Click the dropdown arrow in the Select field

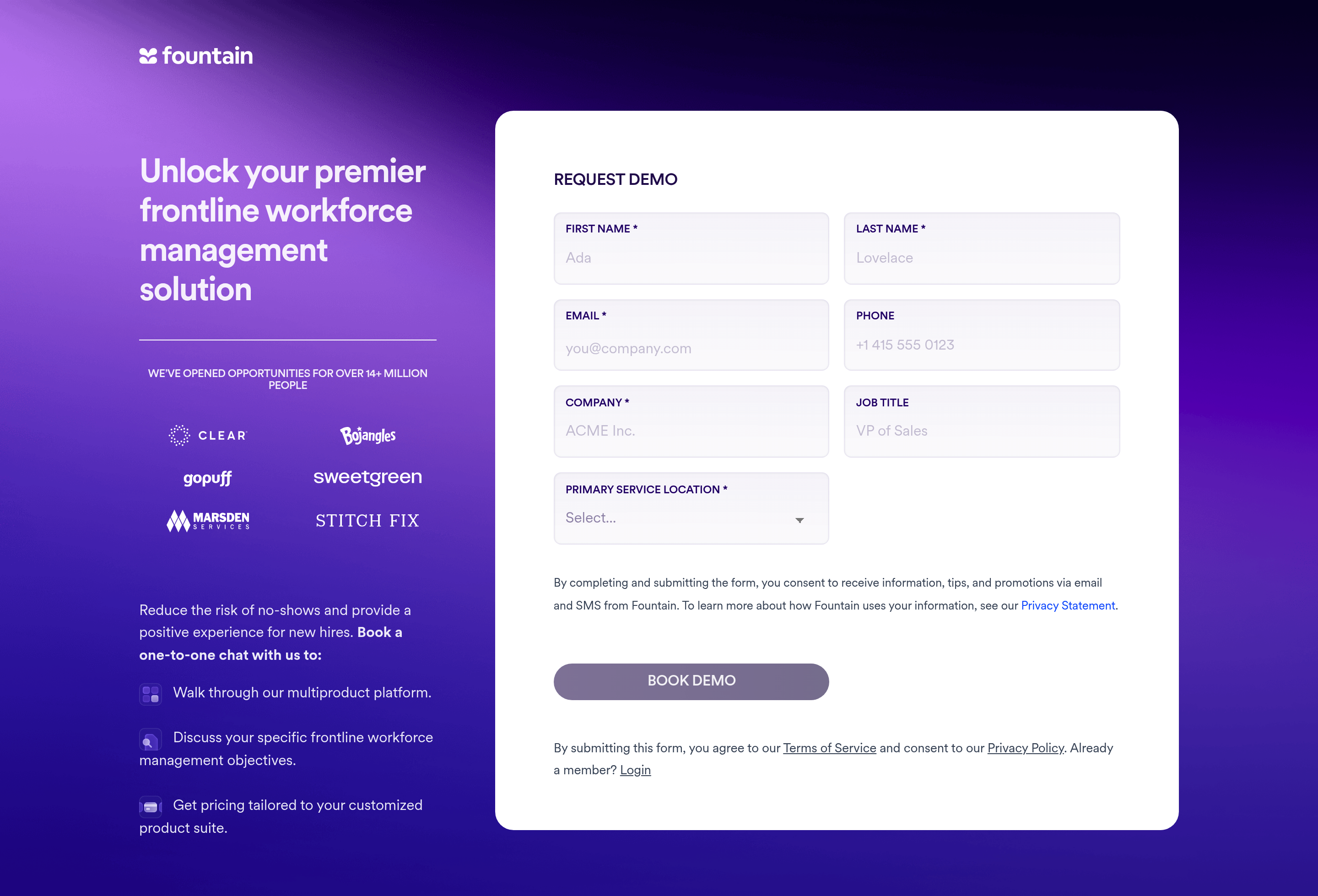[799, 520]
